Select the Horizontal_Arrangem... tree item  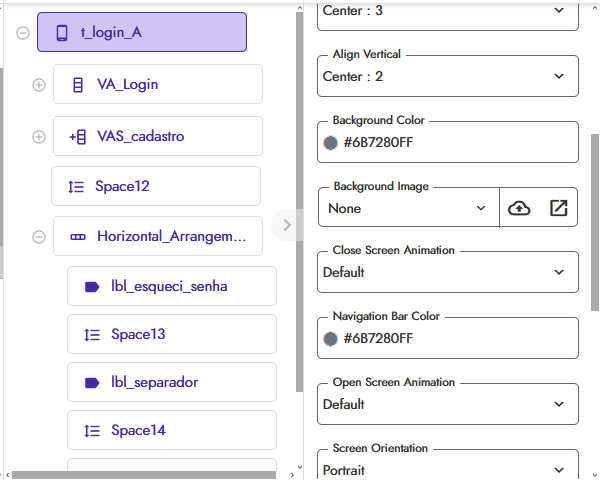[x=158, y=236]
